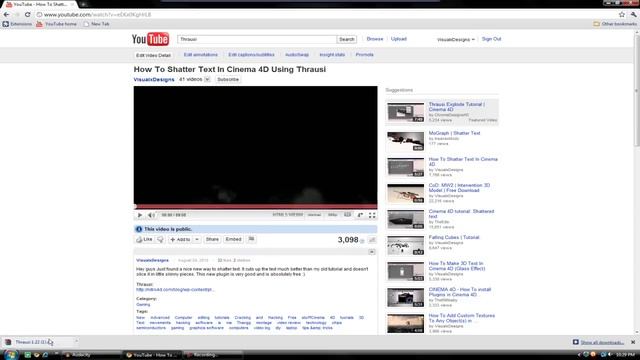The width and height of the screenshot is (640, 360).
Task: Click video progress bar
Action: (x=256, y=207)
